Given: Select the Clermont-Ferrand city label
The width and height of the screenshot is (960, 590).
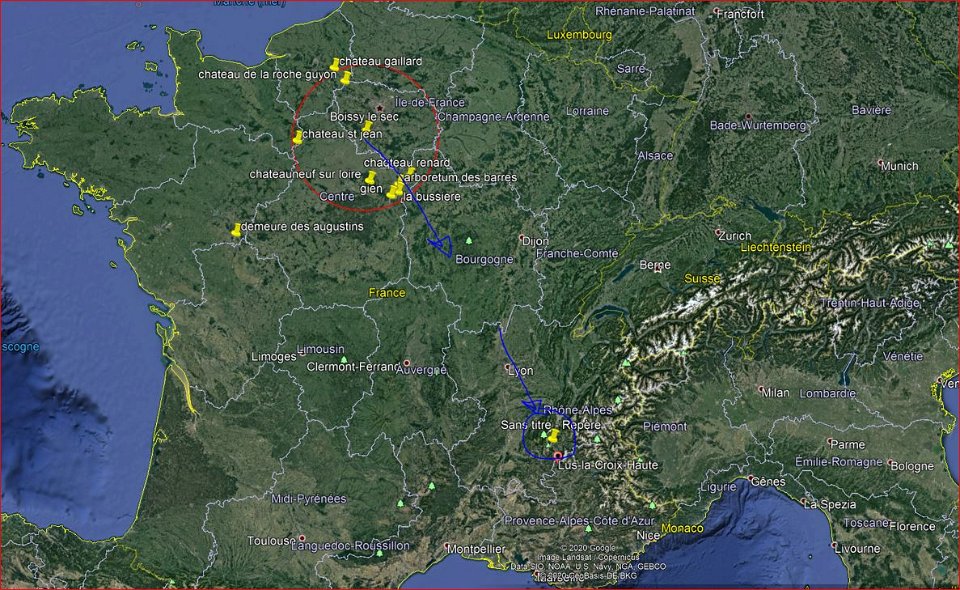Looking at the screenshot, I should click(x=354, y=367).
